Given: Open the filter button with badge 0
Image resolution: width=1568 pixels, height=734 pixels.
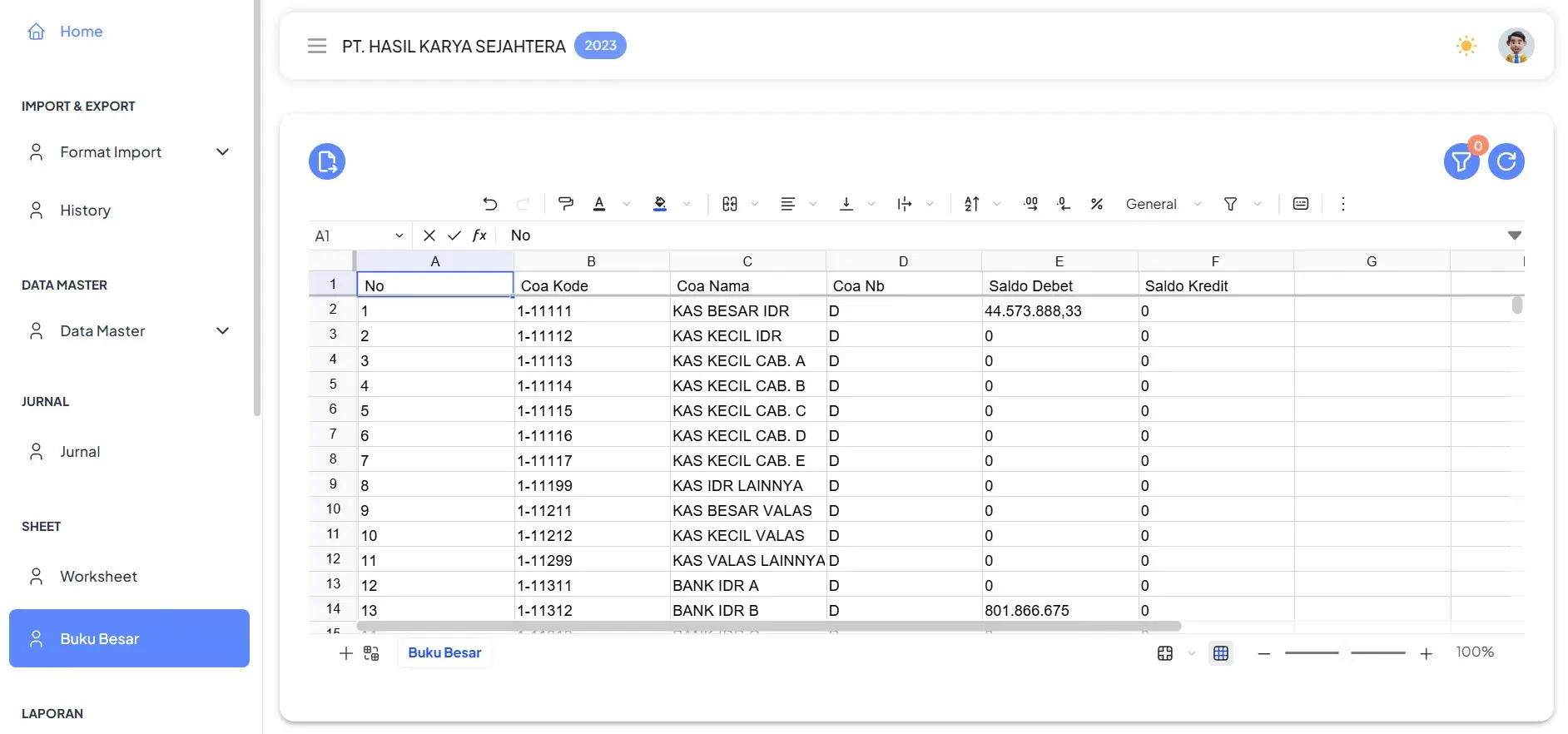Looking at the screenshot, I should point(1461,161).
